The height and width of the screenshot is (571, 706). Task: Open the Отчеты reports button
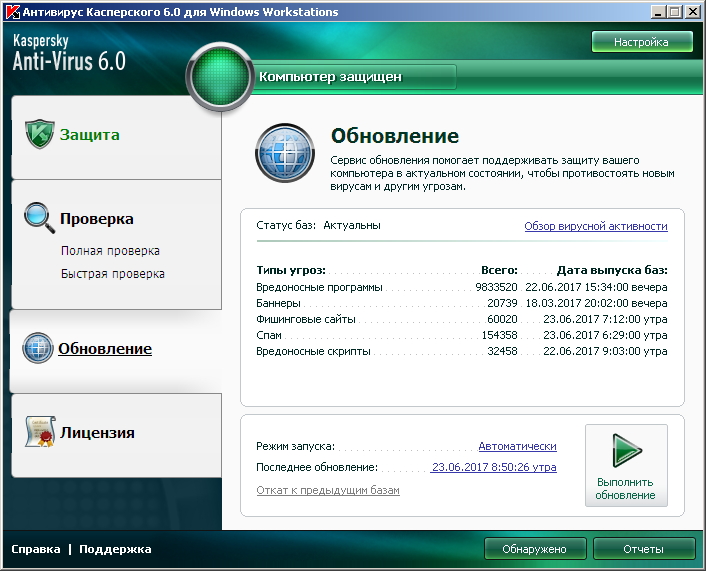click(x=643, y=549)
